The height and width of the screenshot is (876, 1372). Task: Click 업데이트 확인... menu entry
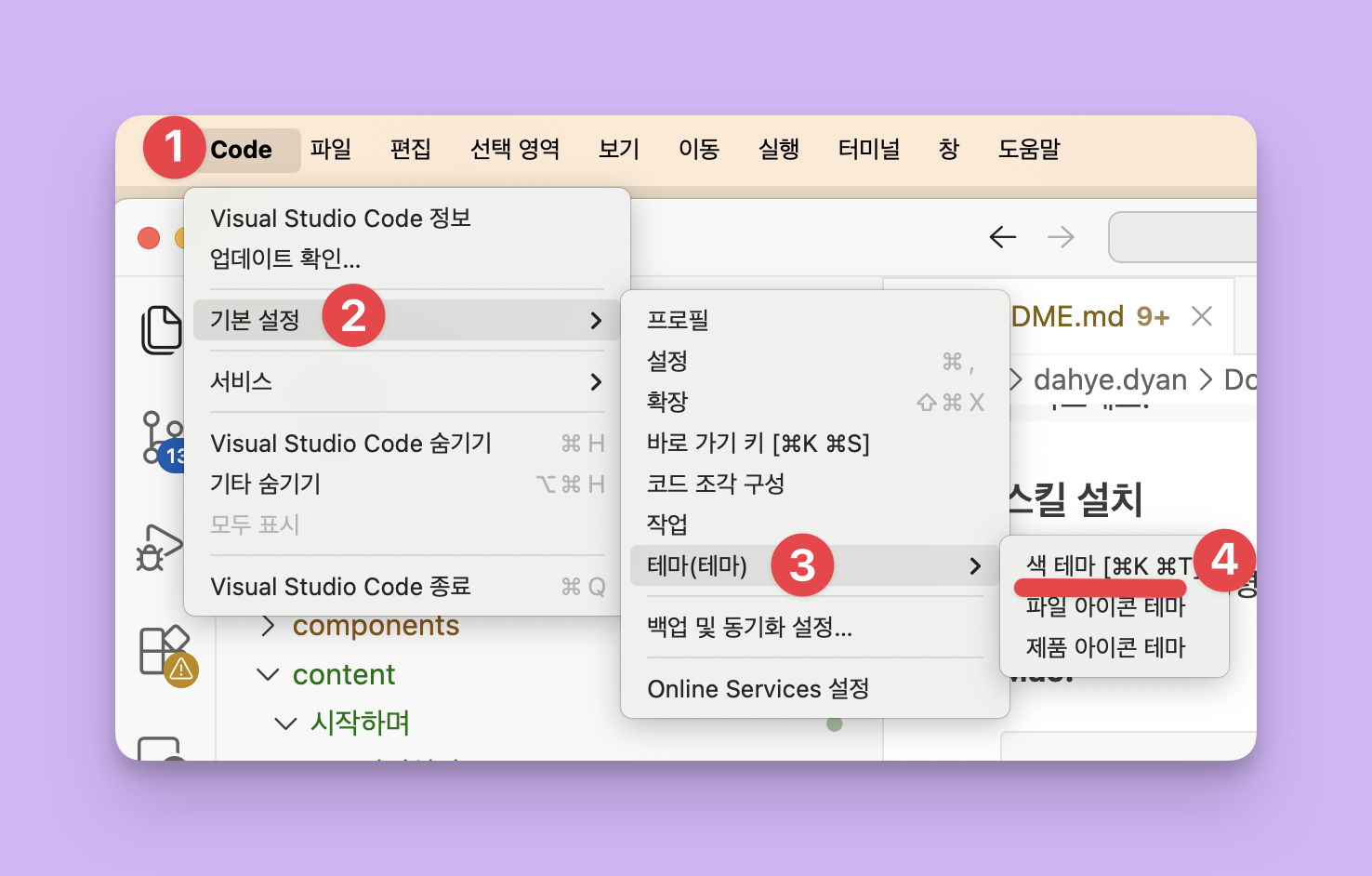point(285,259)
